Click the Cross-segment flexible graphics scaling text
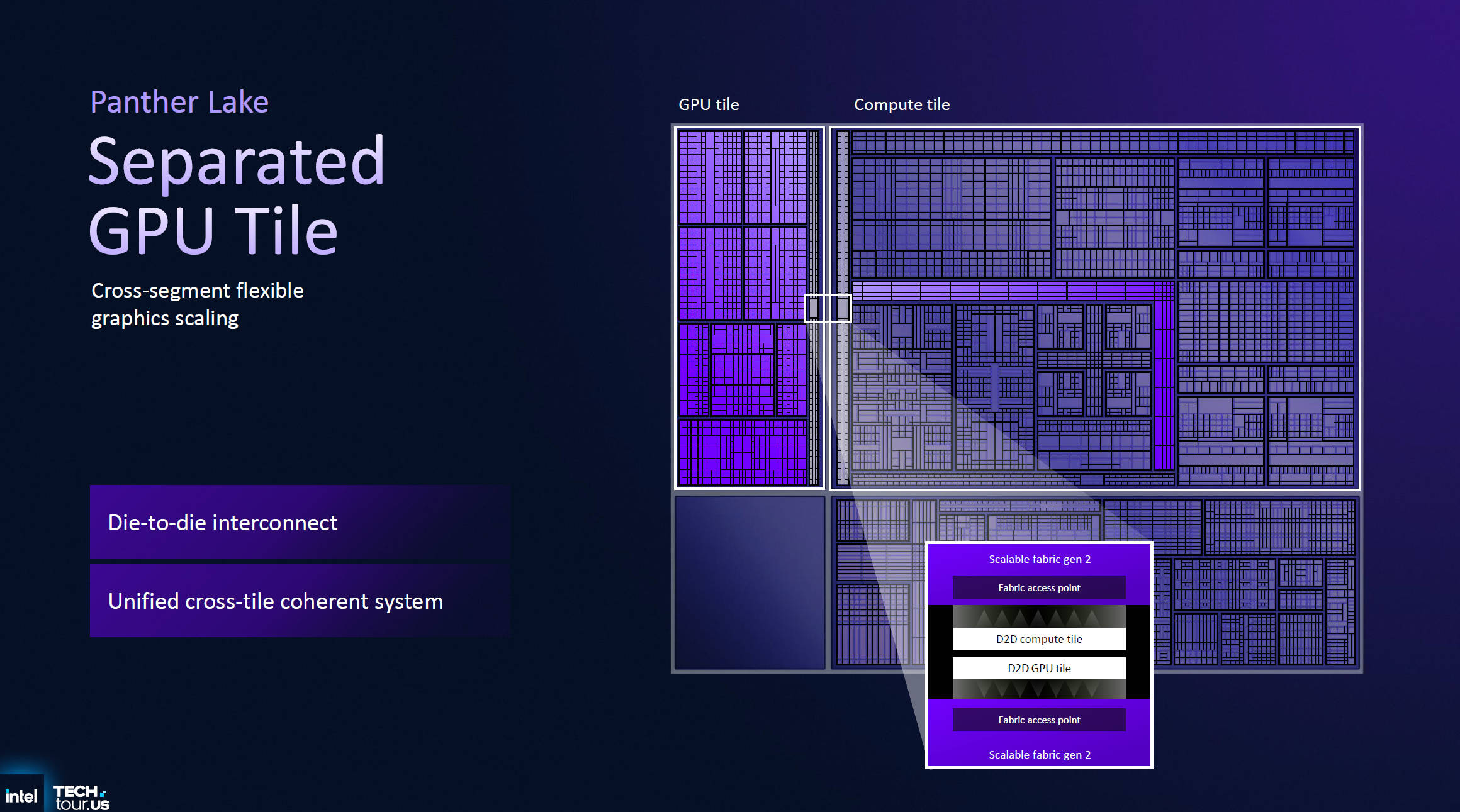Image resolution: width=1460 pixels, height=812 pixels. (x=197, y=304)
